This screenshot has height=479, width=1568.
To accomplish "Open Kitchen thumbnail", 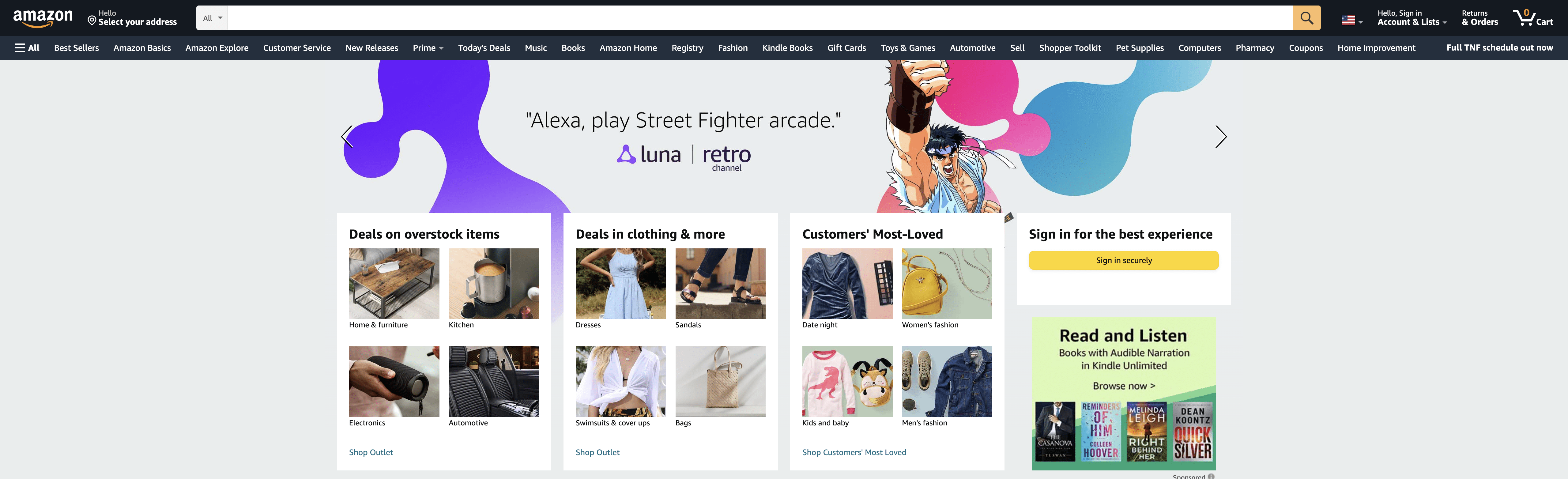I will 494,284.
